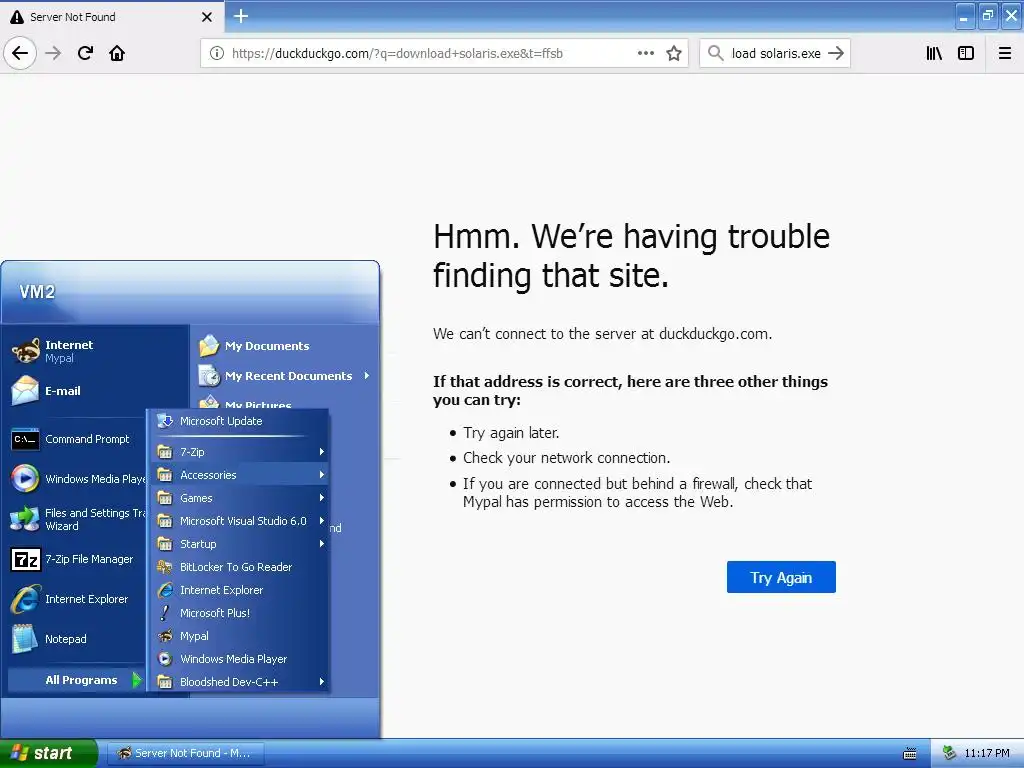This screenshot has width=1024, height=768.
Task: Open Files and Settings Transfer Wizard
Action: 76,519
